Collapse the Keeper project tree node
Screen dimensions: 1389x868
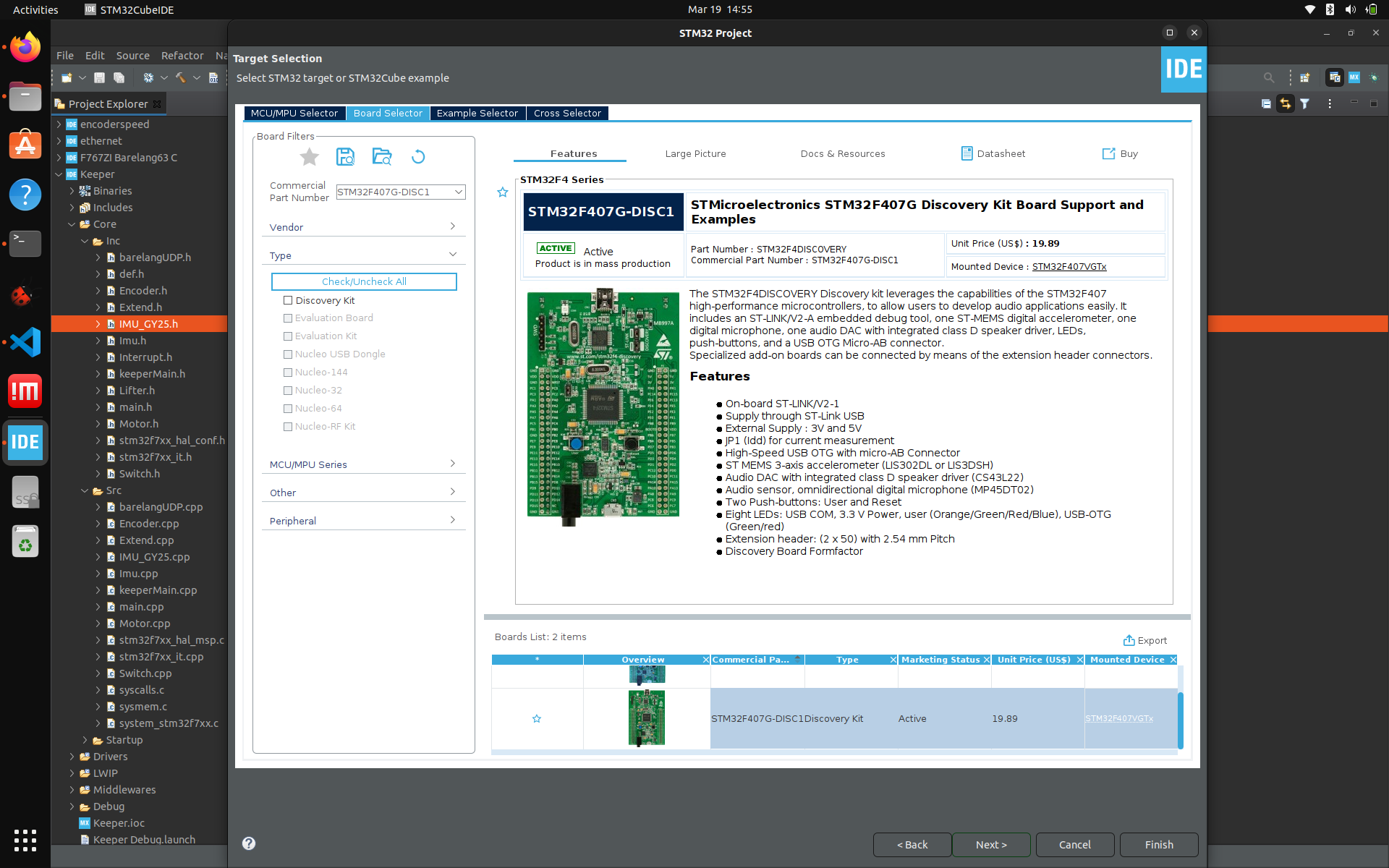[x=59, y=174]
